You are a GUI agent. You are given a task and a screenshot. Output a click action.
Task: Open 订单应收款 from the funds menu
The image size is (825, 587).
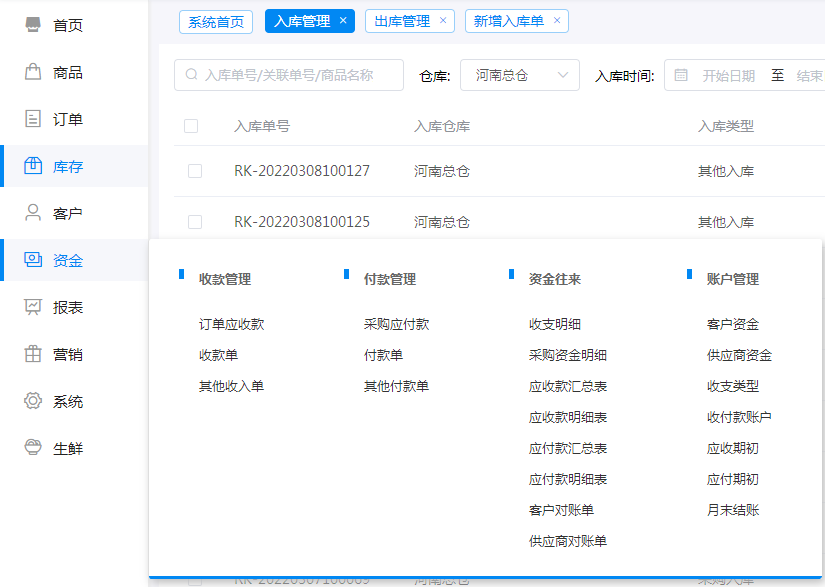click(x=231, y=324)
